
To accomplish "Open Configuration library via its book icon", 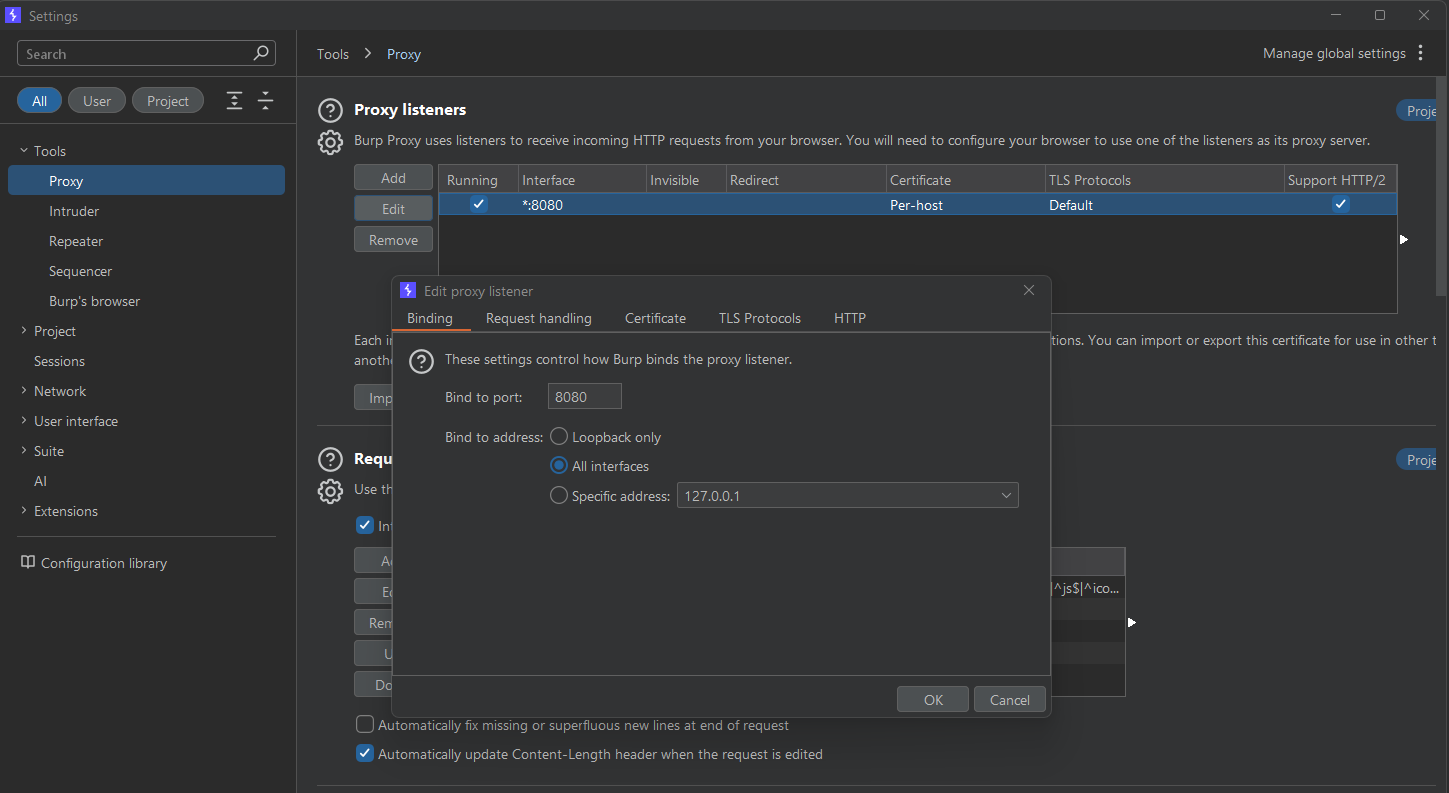I will pyautogui.click(x=27, y=562).
